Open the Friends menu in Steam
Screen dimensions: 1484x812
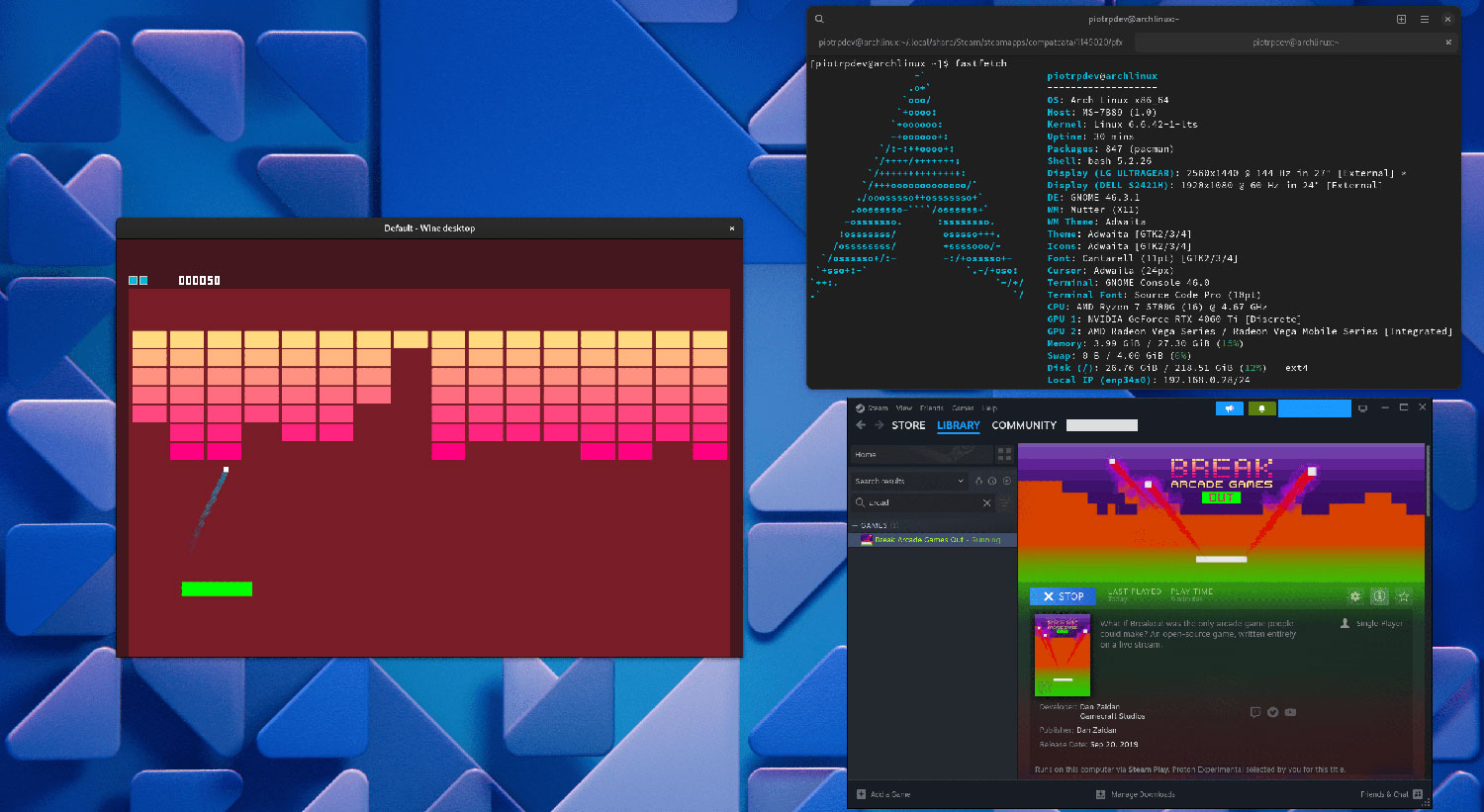(931, 407)
